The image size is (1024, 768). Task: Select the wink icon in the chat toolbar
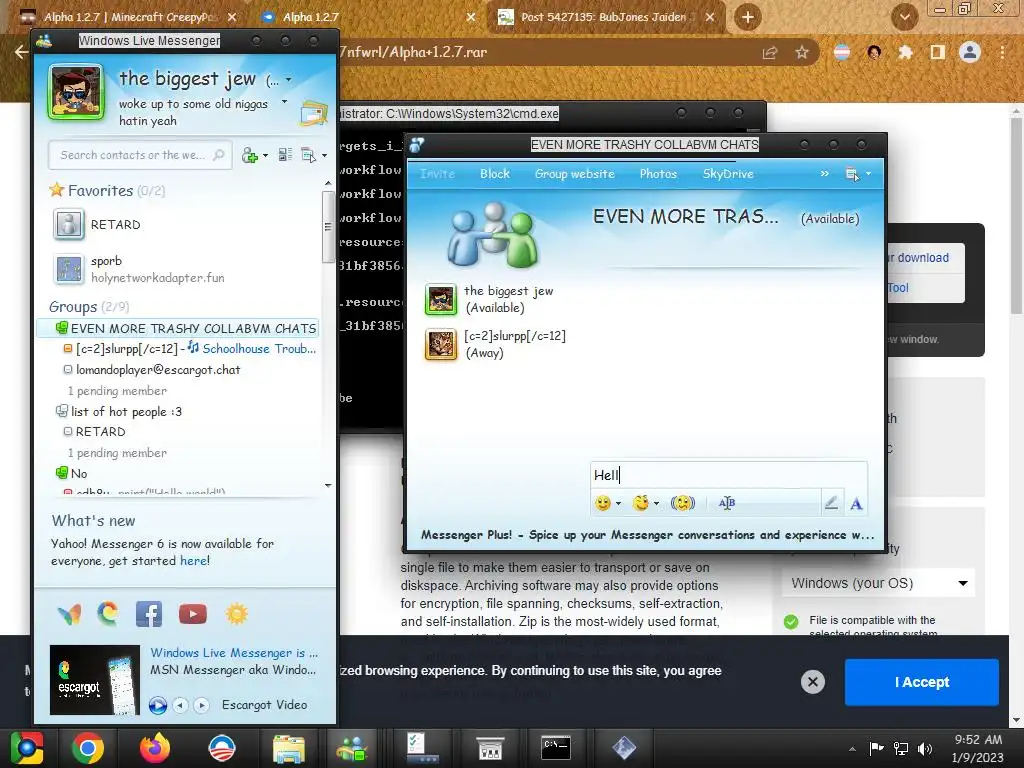(641, 503)
